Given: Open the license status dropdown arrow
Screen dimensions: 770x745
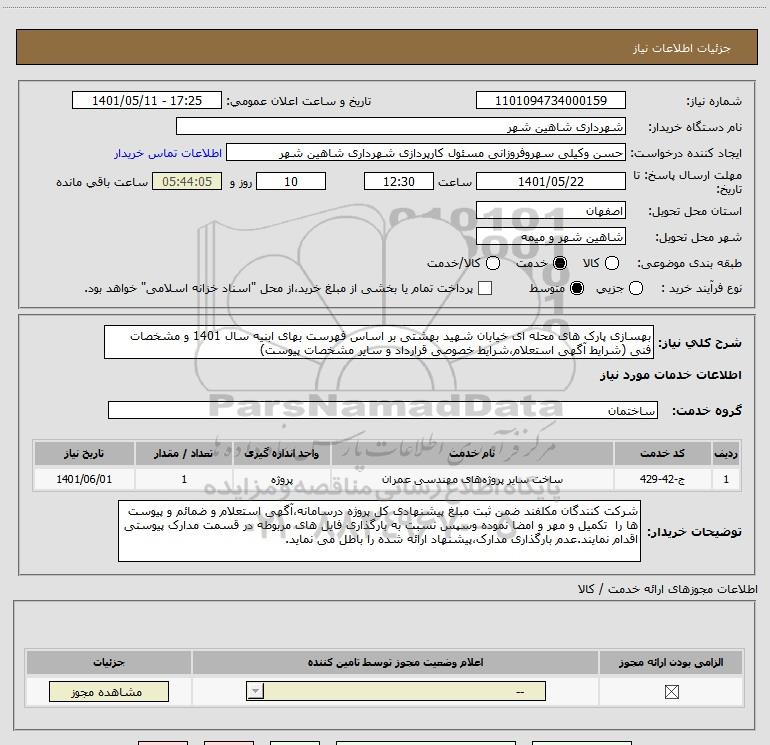Looking at the screenshot, I should tap(255, 691).
